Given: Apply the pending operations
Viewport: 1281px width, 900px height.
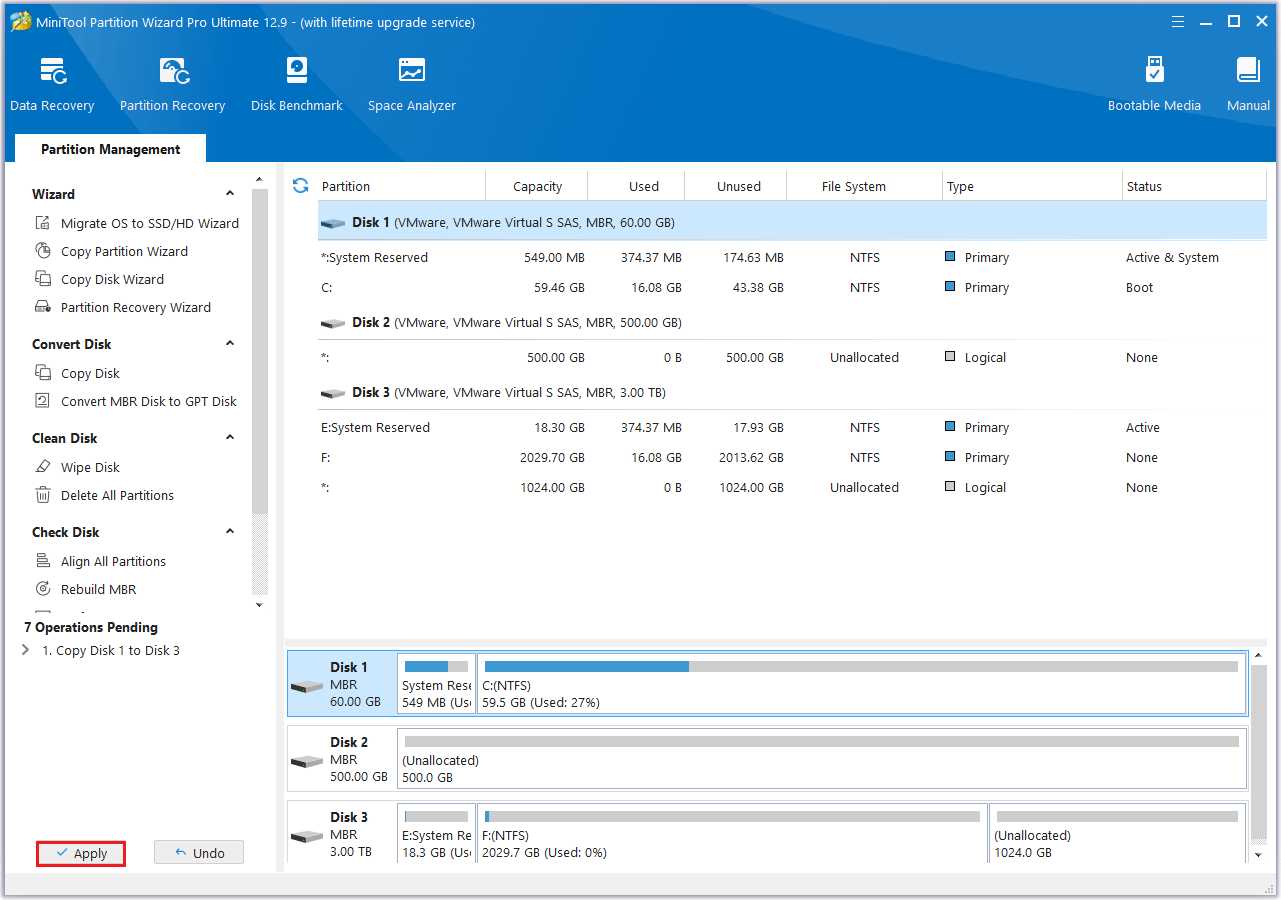Looking at the screenshot, I should (81, 853).
